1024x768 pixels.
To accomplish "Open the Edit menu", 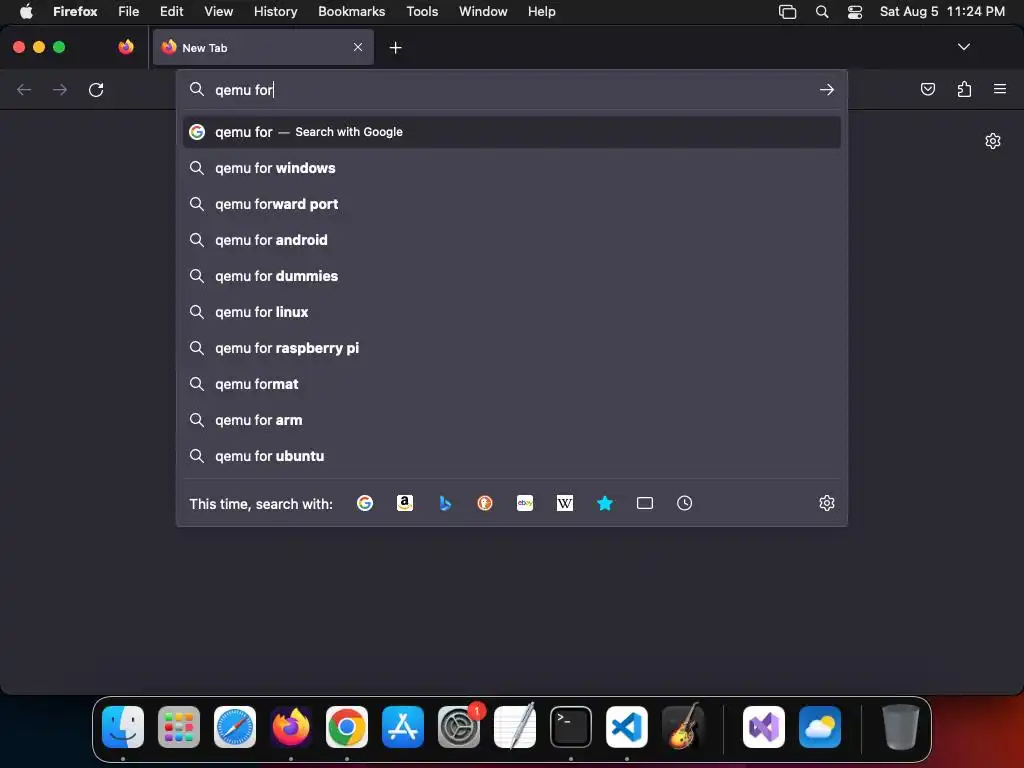I will point(172,12).
